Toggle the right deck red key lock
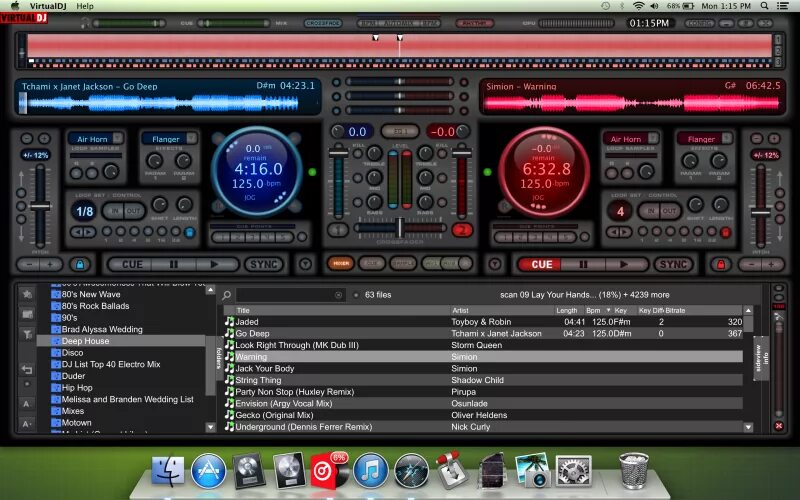The height and width of the screenshot is (500, 800). tap(720, 264)
